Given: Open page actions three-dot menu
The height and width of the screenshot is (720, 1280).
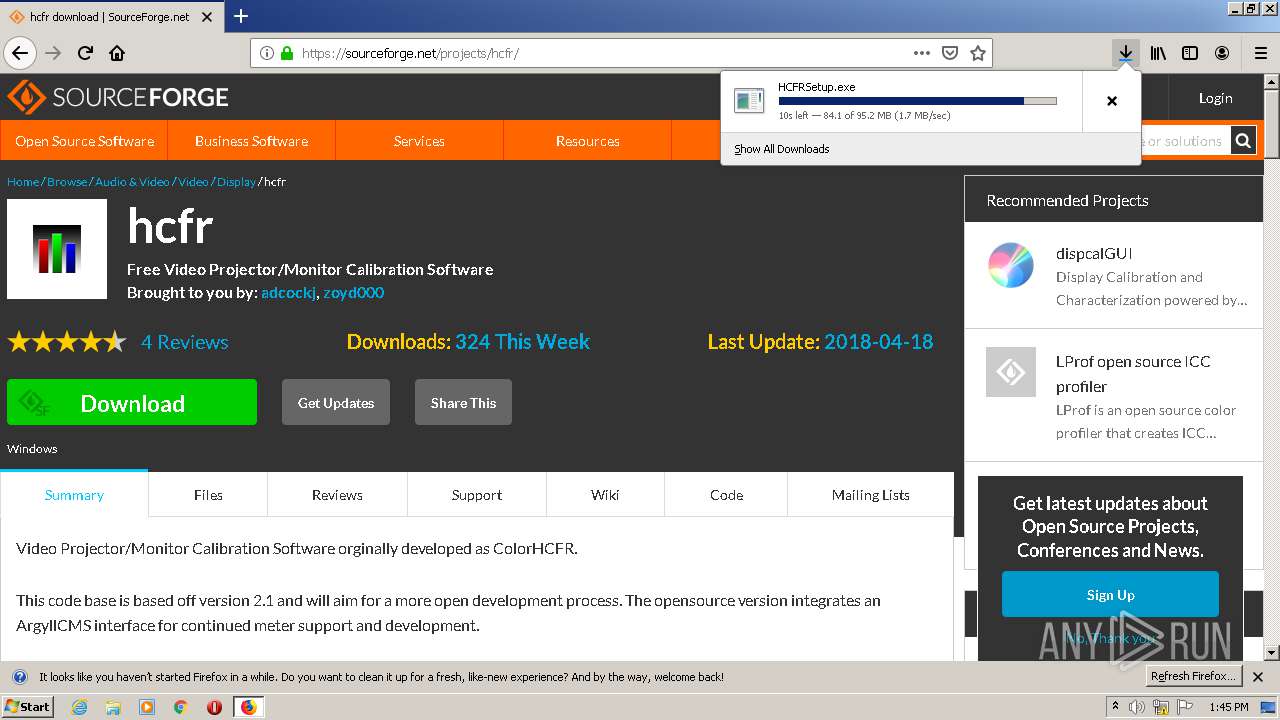Looking at the screenshot, I should click(x=922, y=53).
